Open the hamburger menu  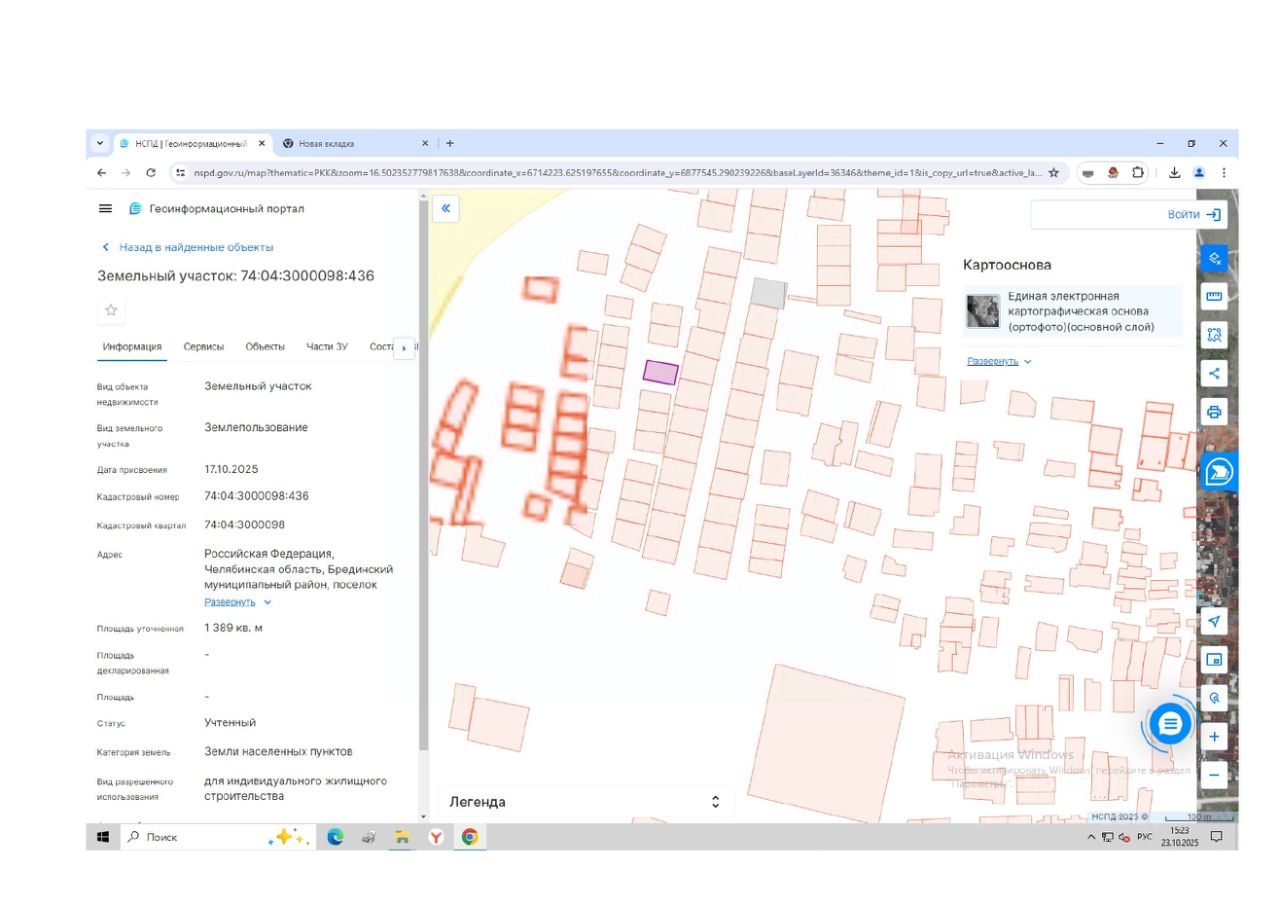105,209
